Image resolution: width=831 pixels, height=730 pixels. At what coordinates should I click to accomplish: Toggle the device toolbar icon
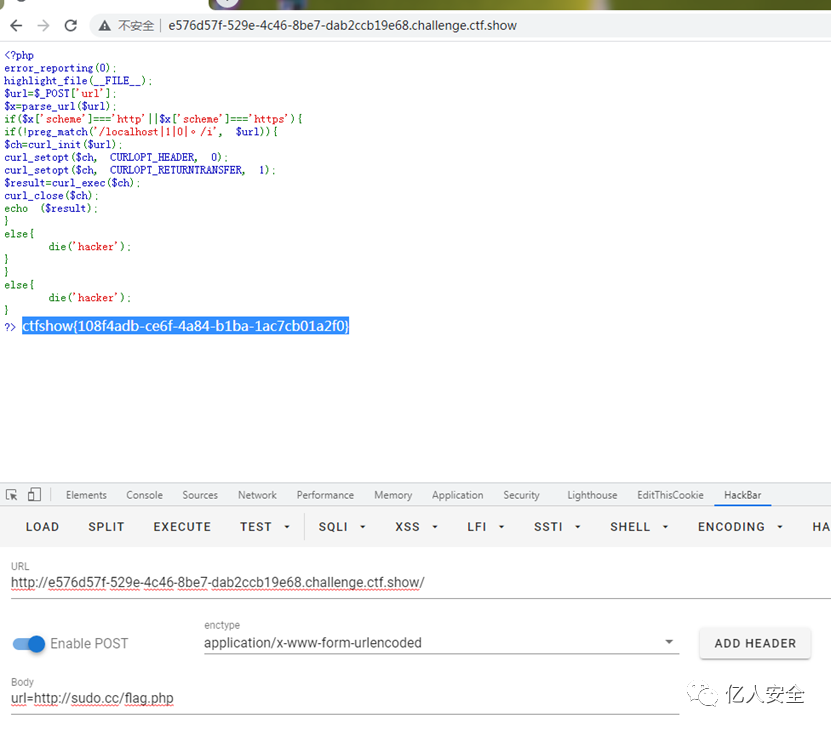coord(34,495)
